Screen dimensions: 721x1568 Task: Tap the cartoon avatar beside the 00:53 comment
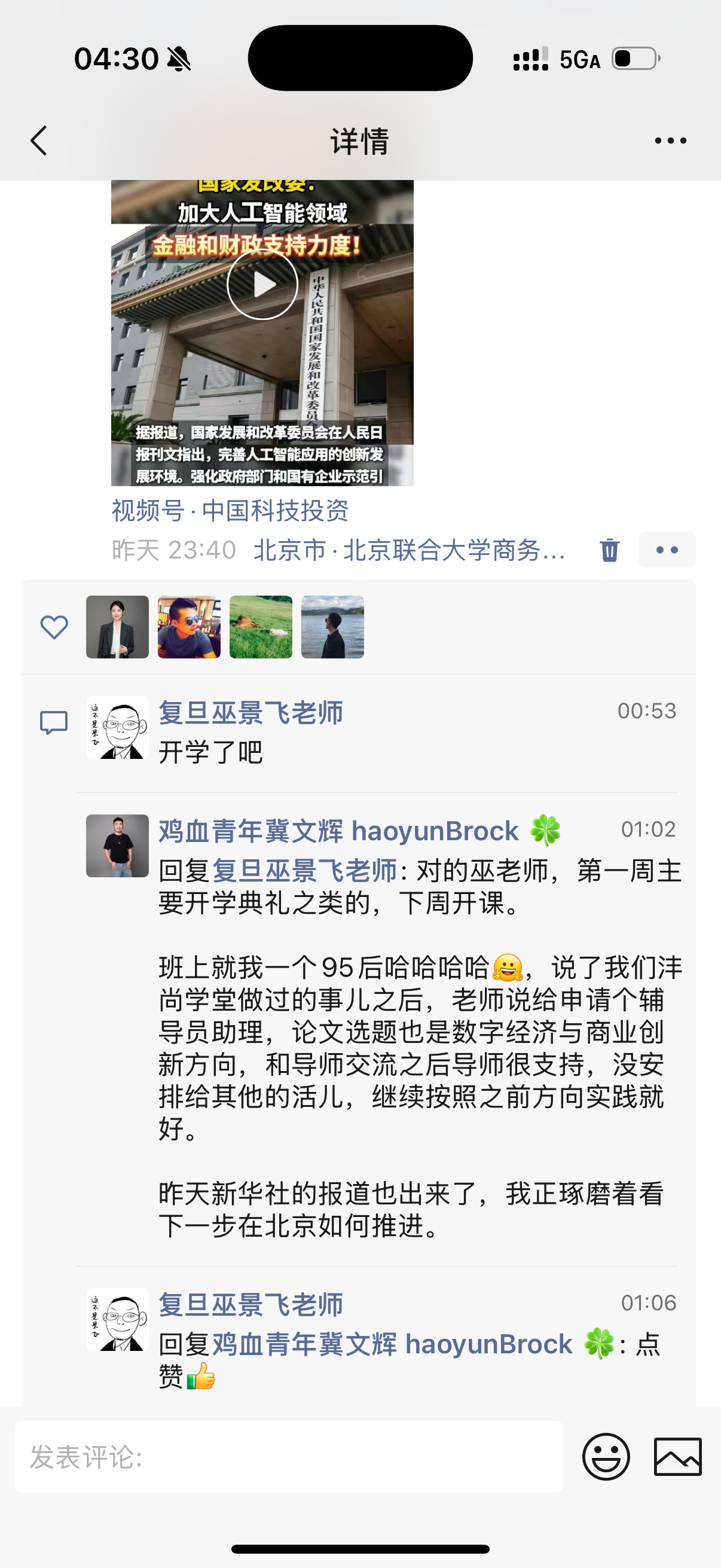(117, 727)
